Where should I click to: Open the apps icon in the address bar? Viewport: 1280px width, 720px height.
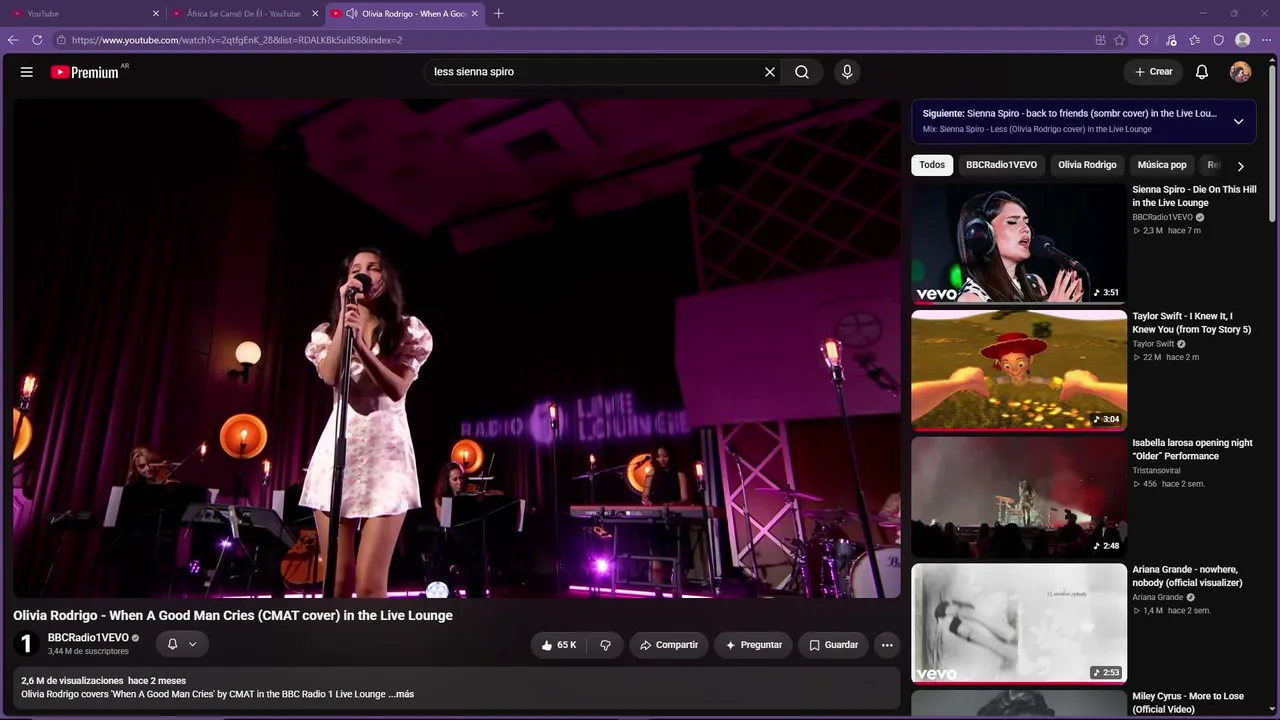[1100, 40]
